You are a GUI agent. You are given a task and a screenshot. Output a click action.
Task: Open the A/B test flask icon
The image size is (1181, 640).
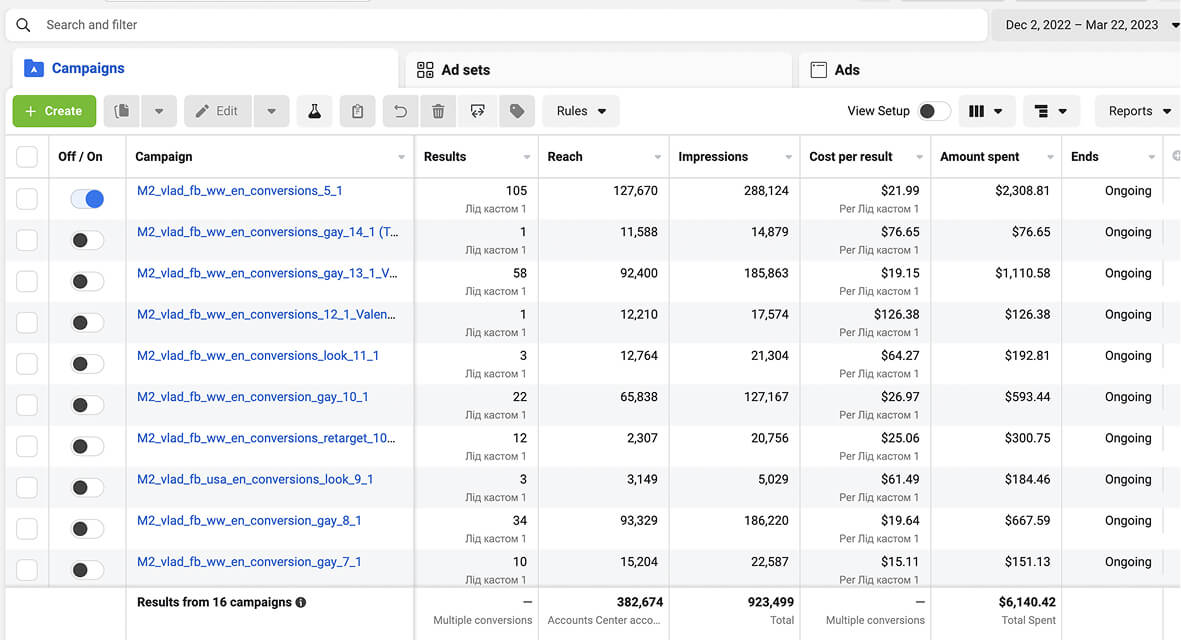point(314,111)
